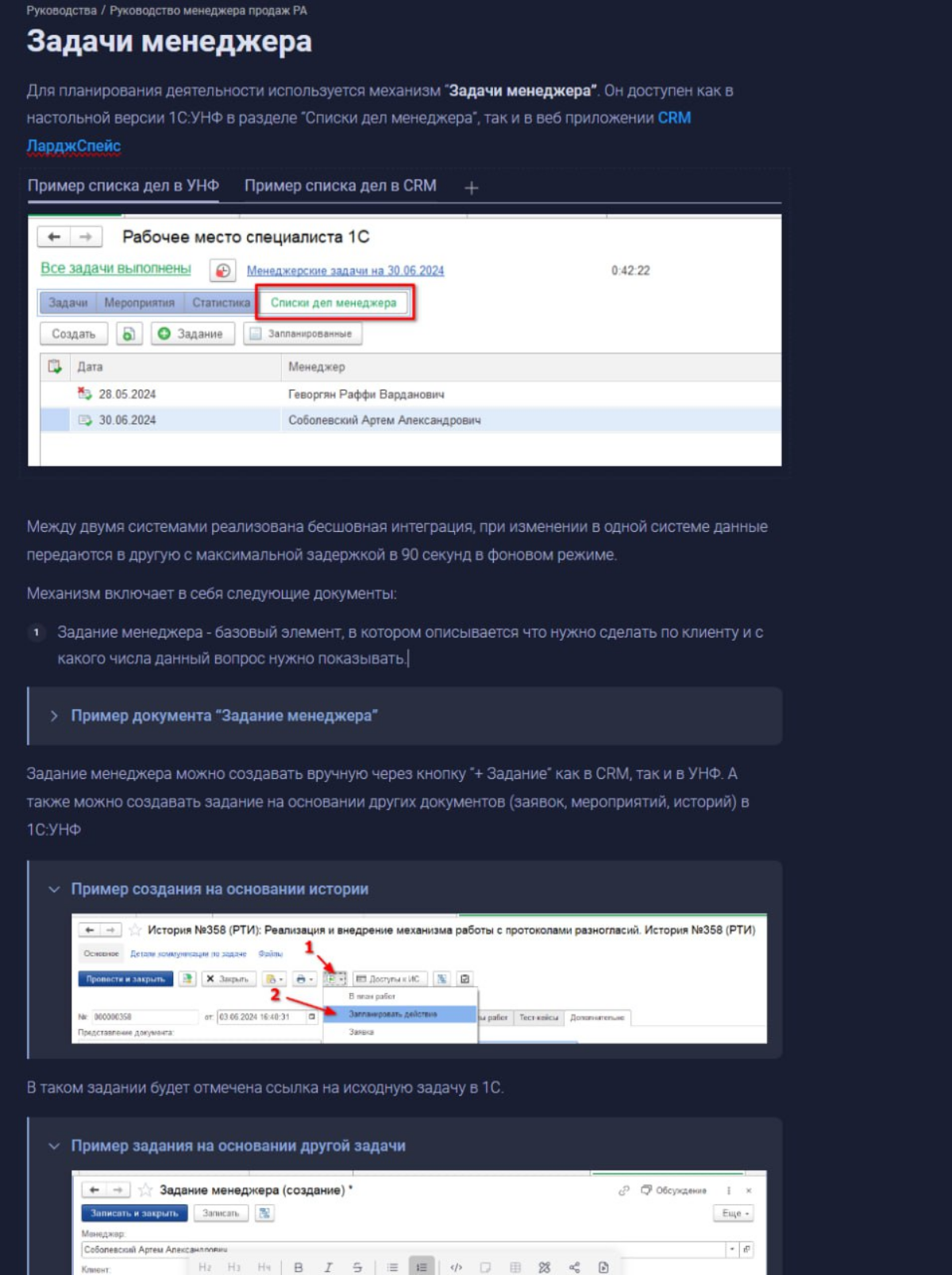Open the Статистика tab
This screenshot has width=952, height=1275.
221,302
